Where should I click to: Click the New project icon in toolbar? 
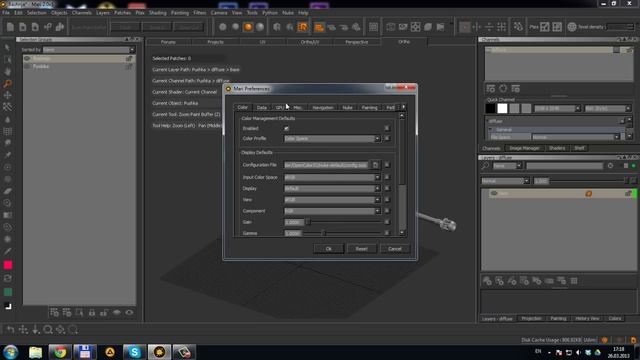pyautogui.click(x=10, y=27)
